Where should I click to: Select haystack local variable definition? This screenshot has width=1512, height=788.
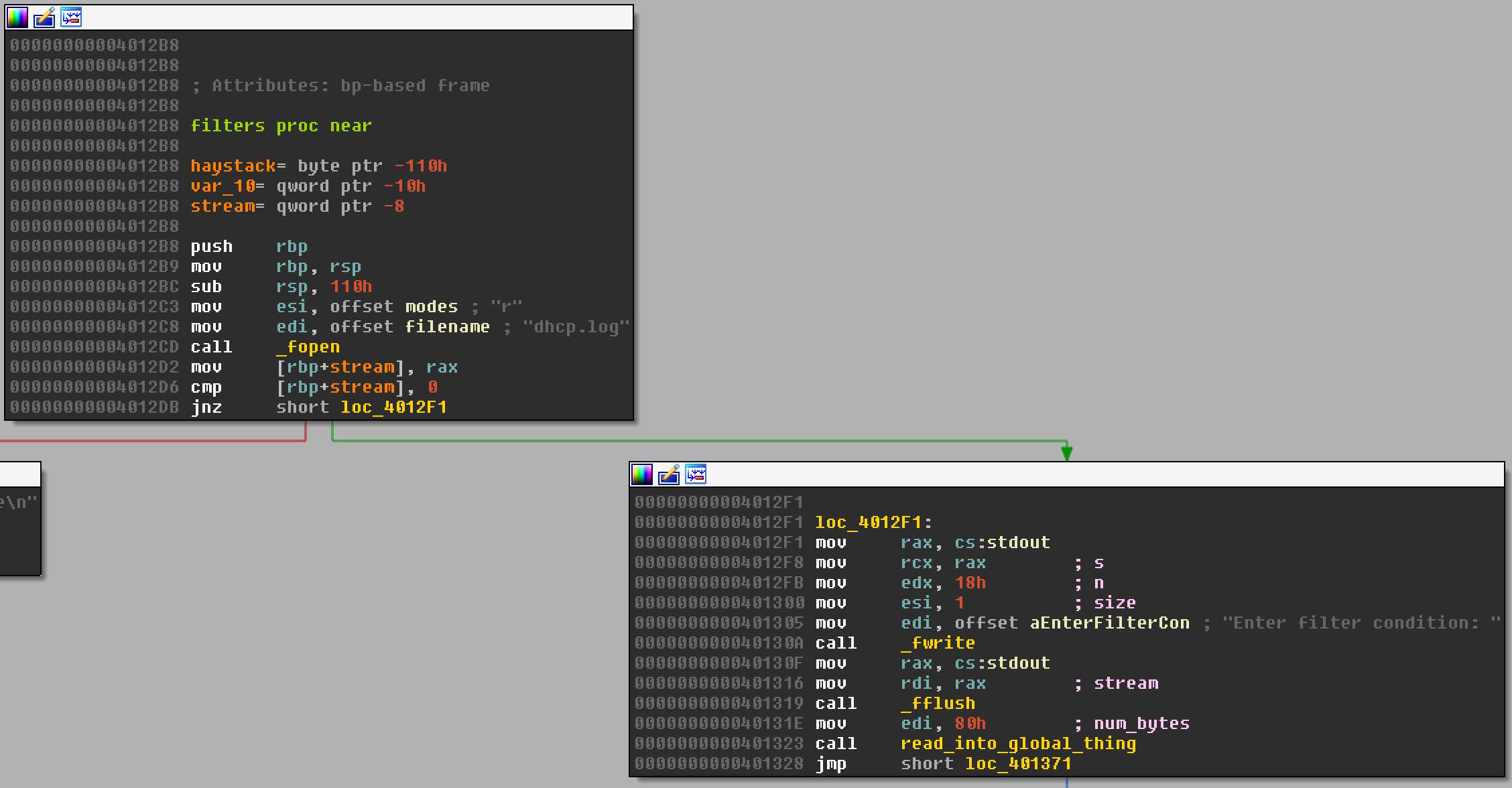point(233,166)
